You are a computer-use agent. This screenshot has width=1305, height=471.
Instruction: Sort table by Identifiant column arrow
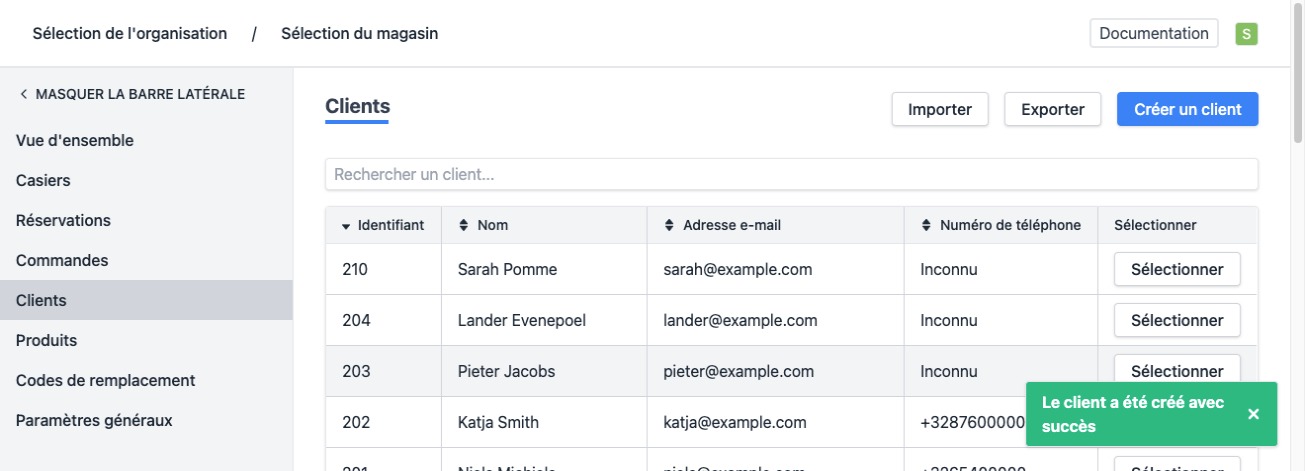click(347, 226)
